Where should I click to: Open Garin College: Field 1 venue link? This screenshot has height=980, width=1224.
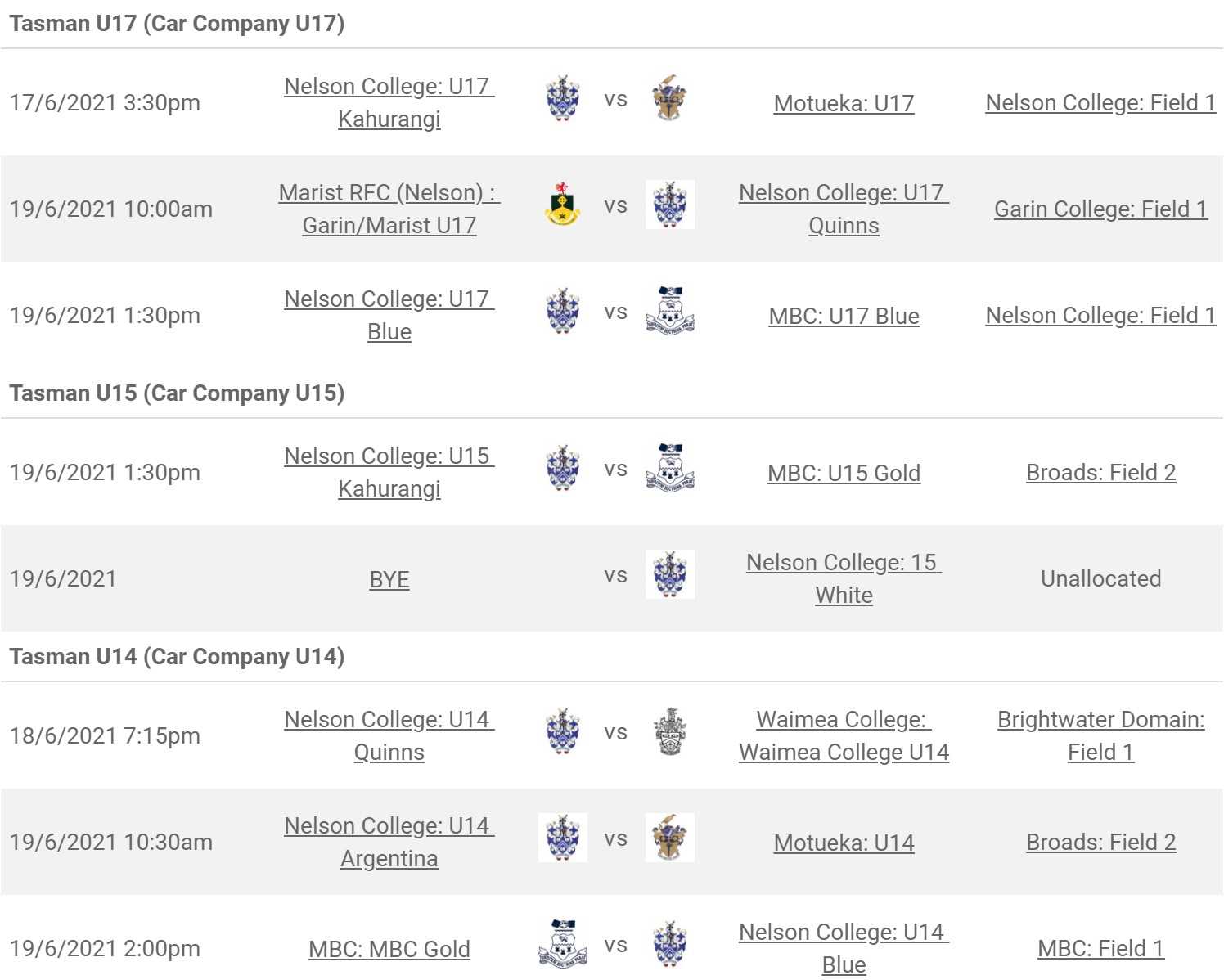(1100, 209)
